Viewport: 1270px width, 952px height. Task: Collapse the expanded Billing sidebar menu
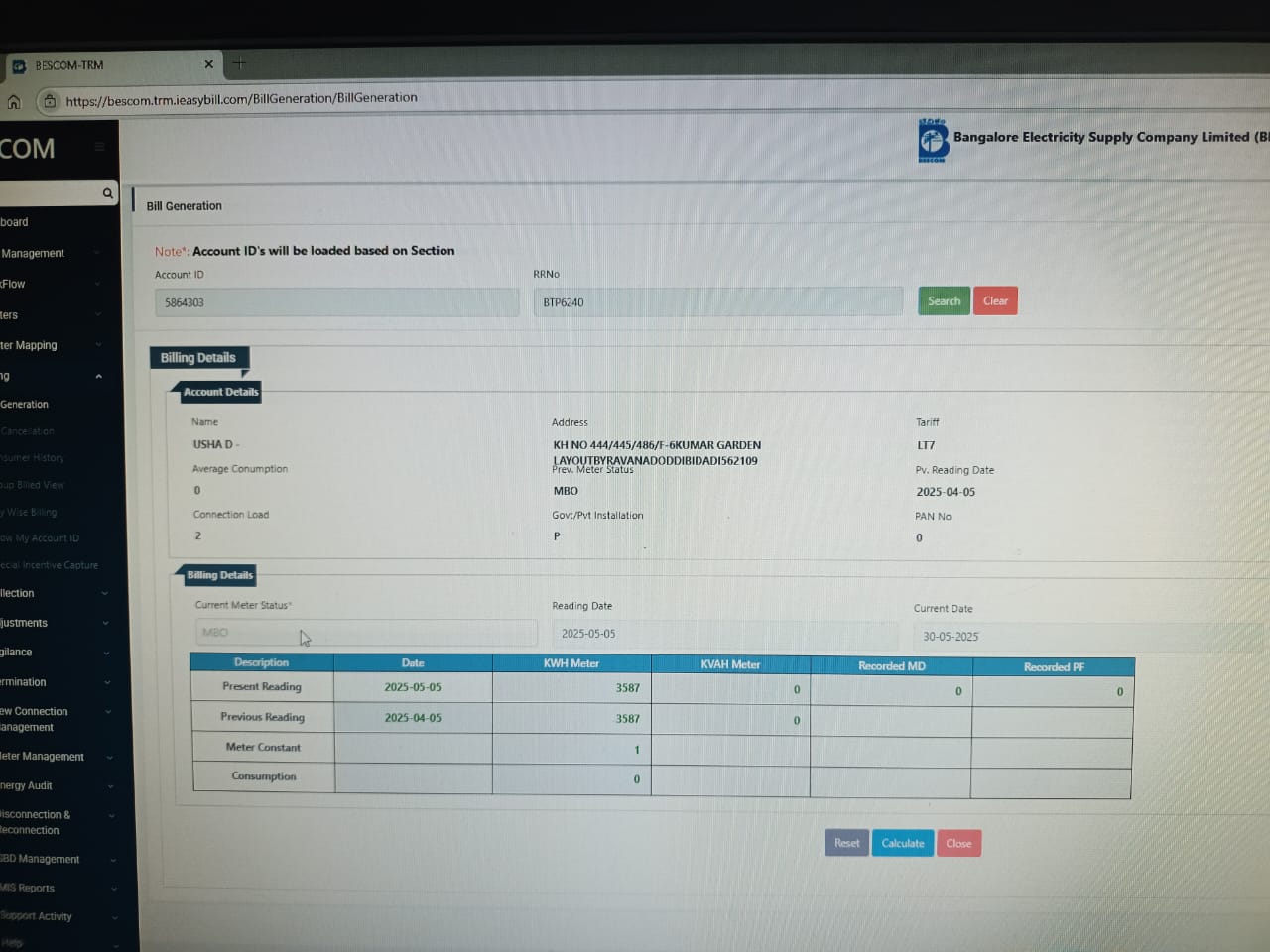coord(98,376)
